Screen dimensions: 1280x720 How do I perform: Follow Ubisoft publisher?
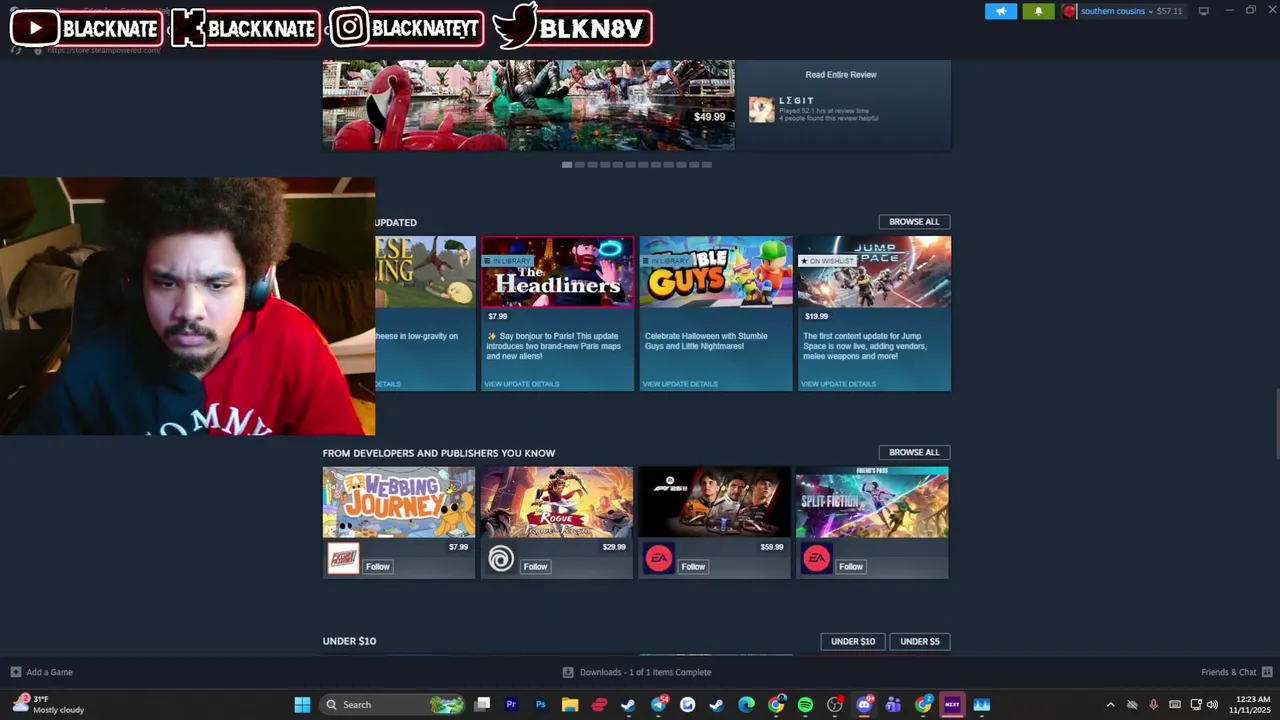[x=535, y=567]
